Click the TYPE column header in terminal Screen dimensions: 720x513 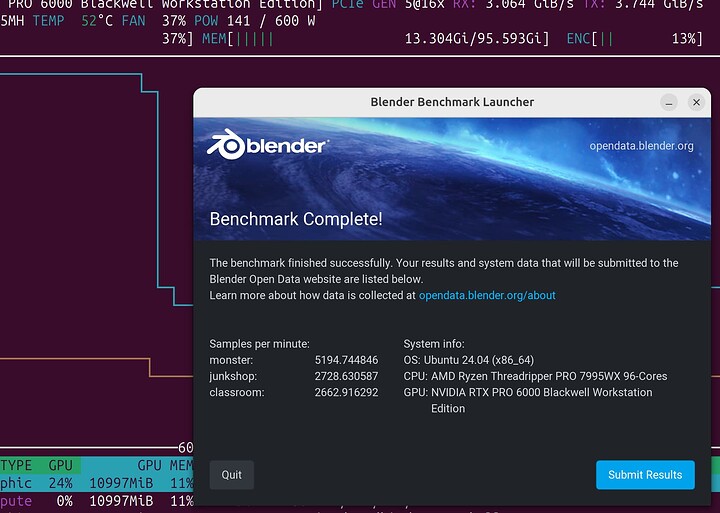click(x=16, y=465)
